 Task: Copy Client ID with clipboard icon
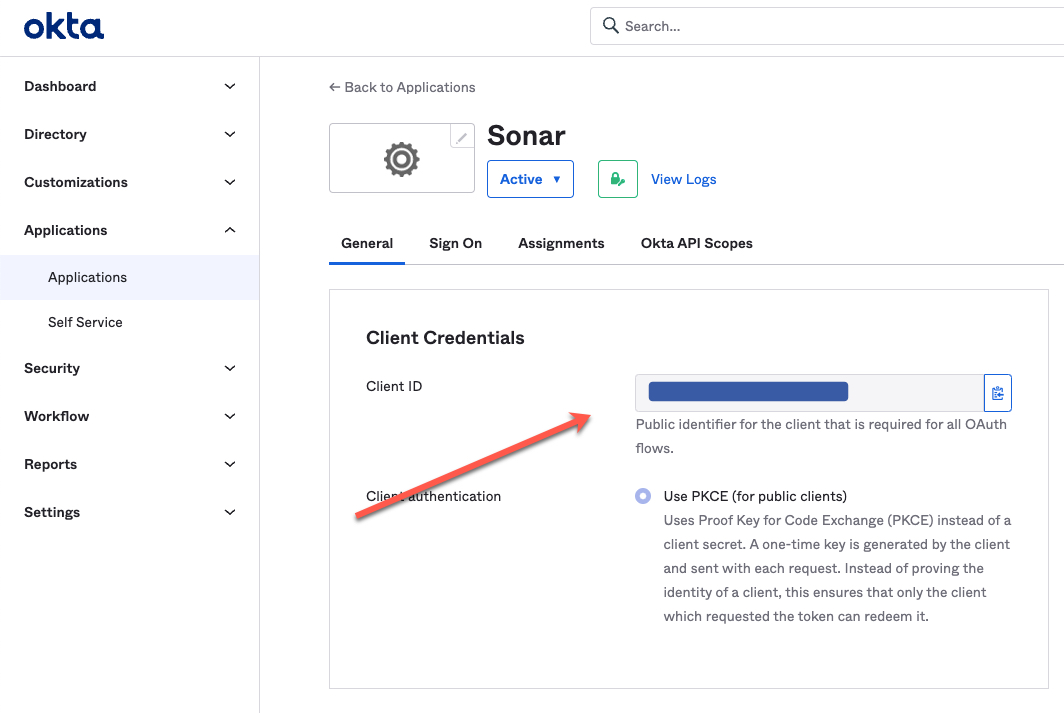998,393
